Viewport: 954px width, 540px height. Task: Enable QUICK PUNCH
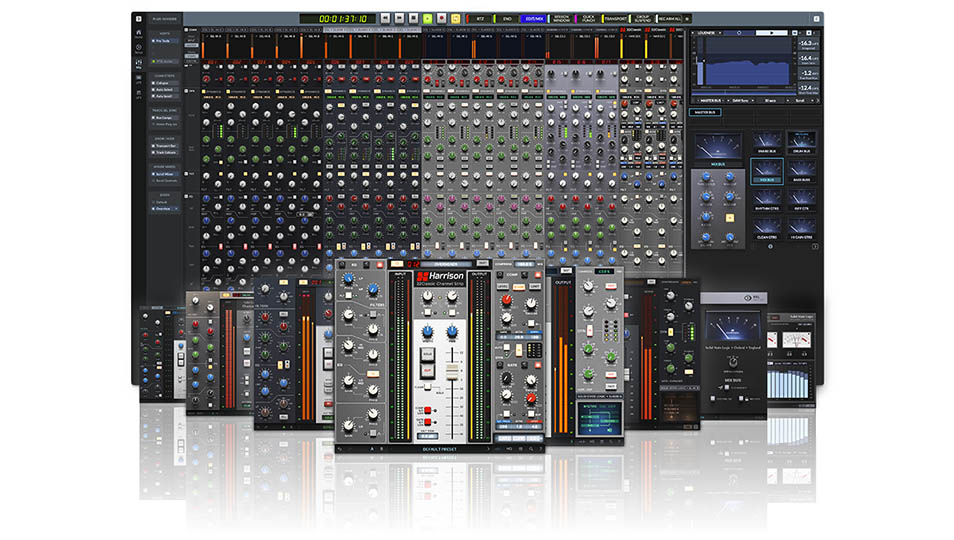[588, 19]
